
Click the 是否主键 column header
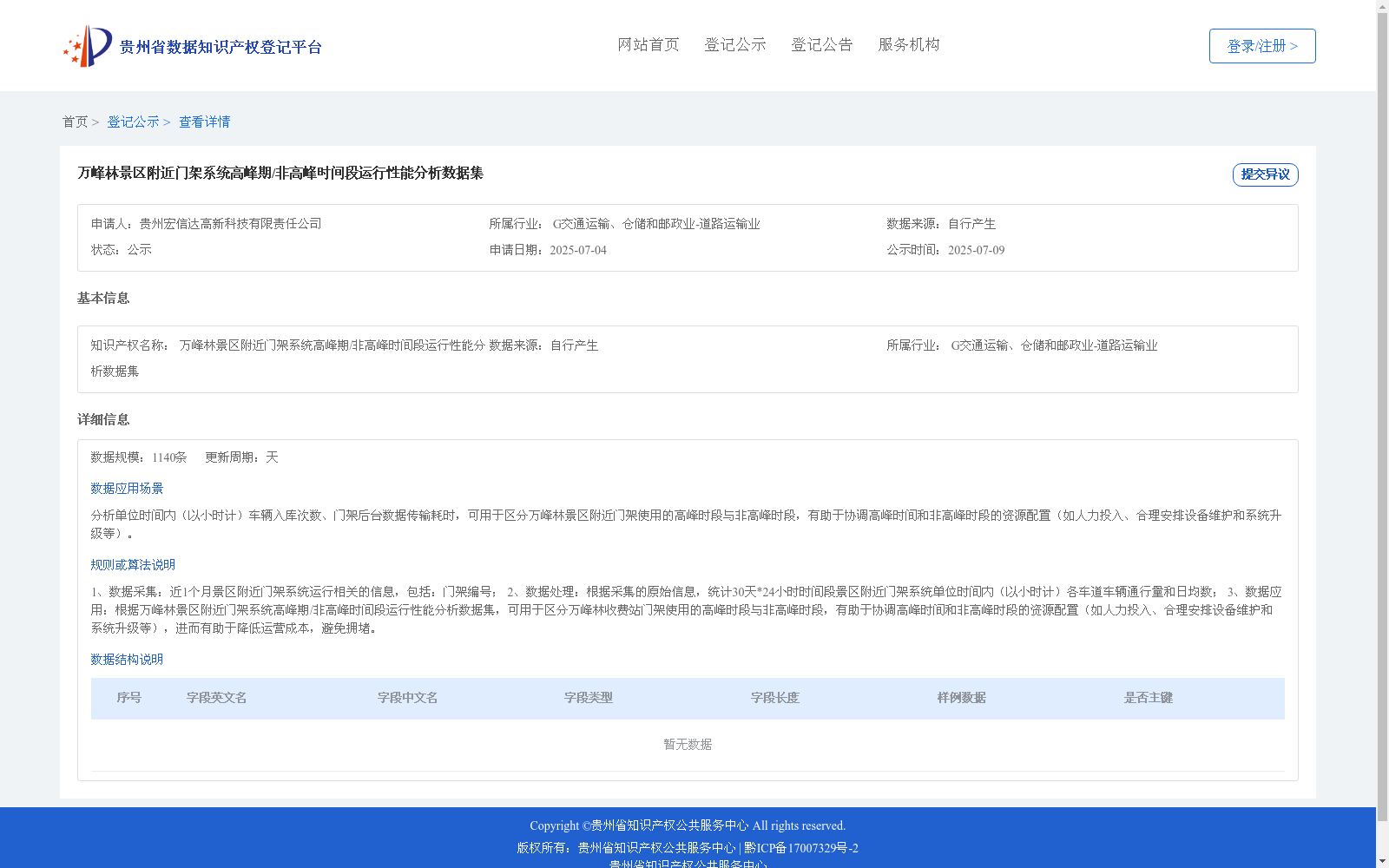(1149, 698)
